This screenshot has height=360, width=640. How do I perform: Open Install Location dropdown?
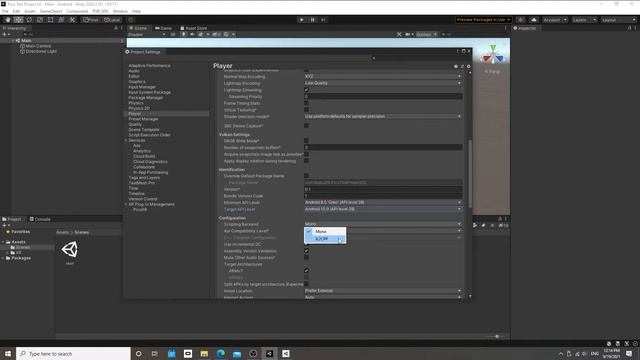tap(383, 291)
